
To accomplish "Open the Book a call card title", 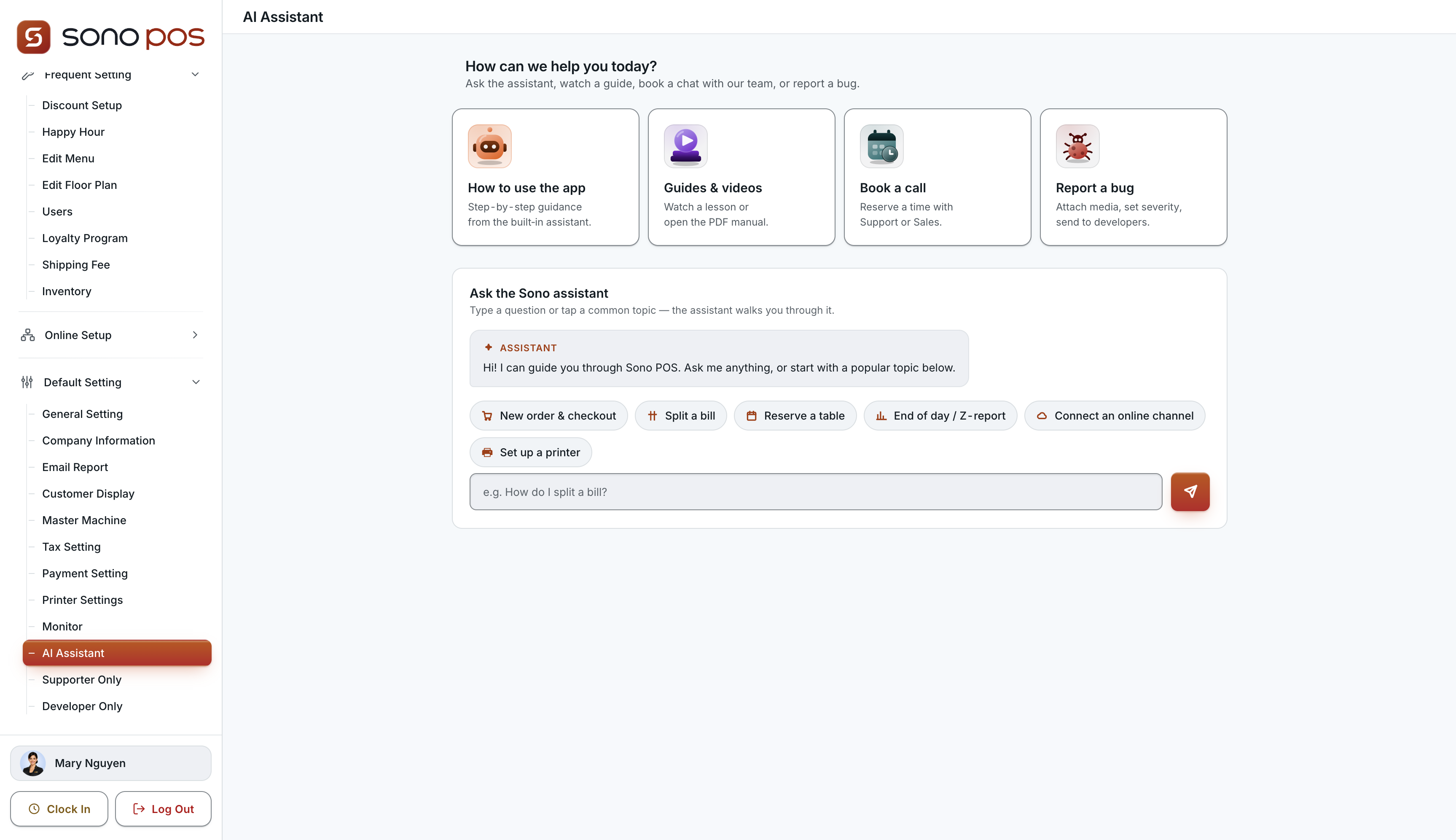I will 893,188.
